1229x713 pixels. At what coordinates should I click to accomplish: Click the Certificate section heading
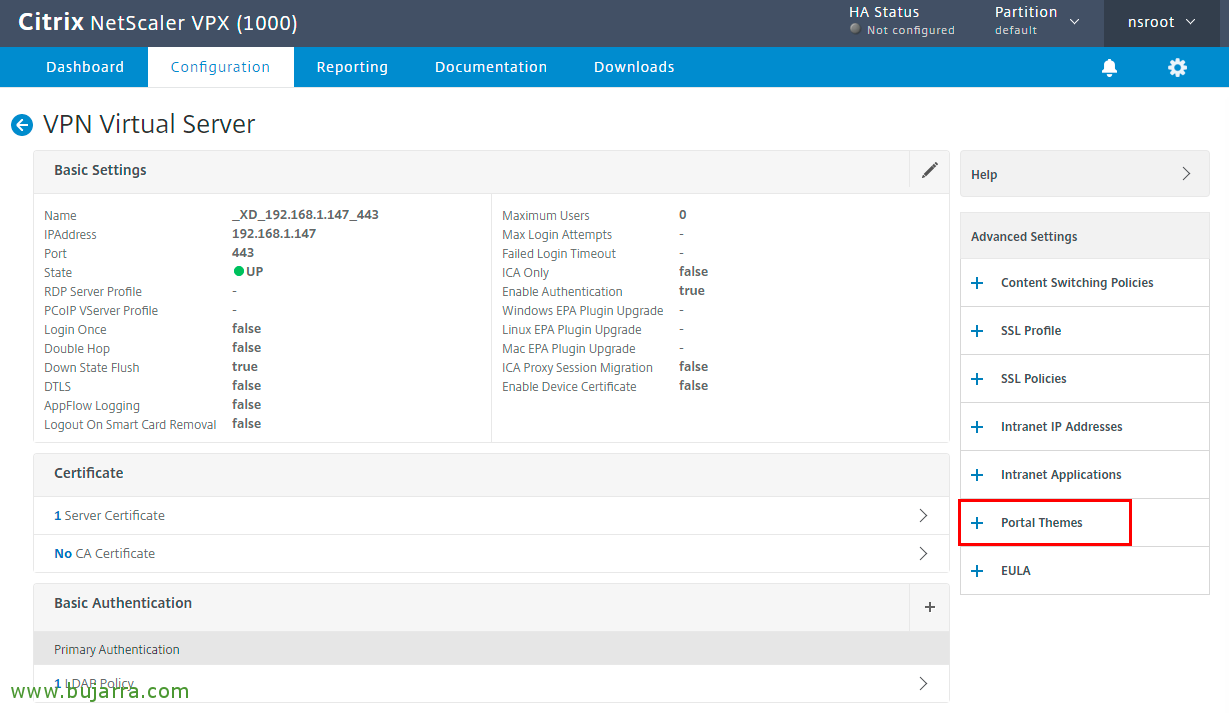tap(89, 473)
